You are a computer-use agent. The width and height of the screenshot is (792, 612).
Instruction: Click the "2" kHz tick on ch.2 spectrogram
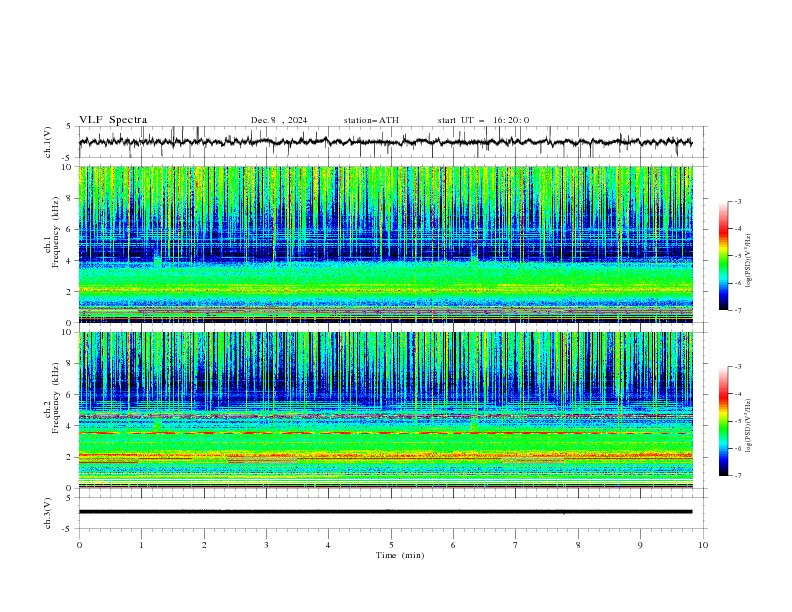70,457
